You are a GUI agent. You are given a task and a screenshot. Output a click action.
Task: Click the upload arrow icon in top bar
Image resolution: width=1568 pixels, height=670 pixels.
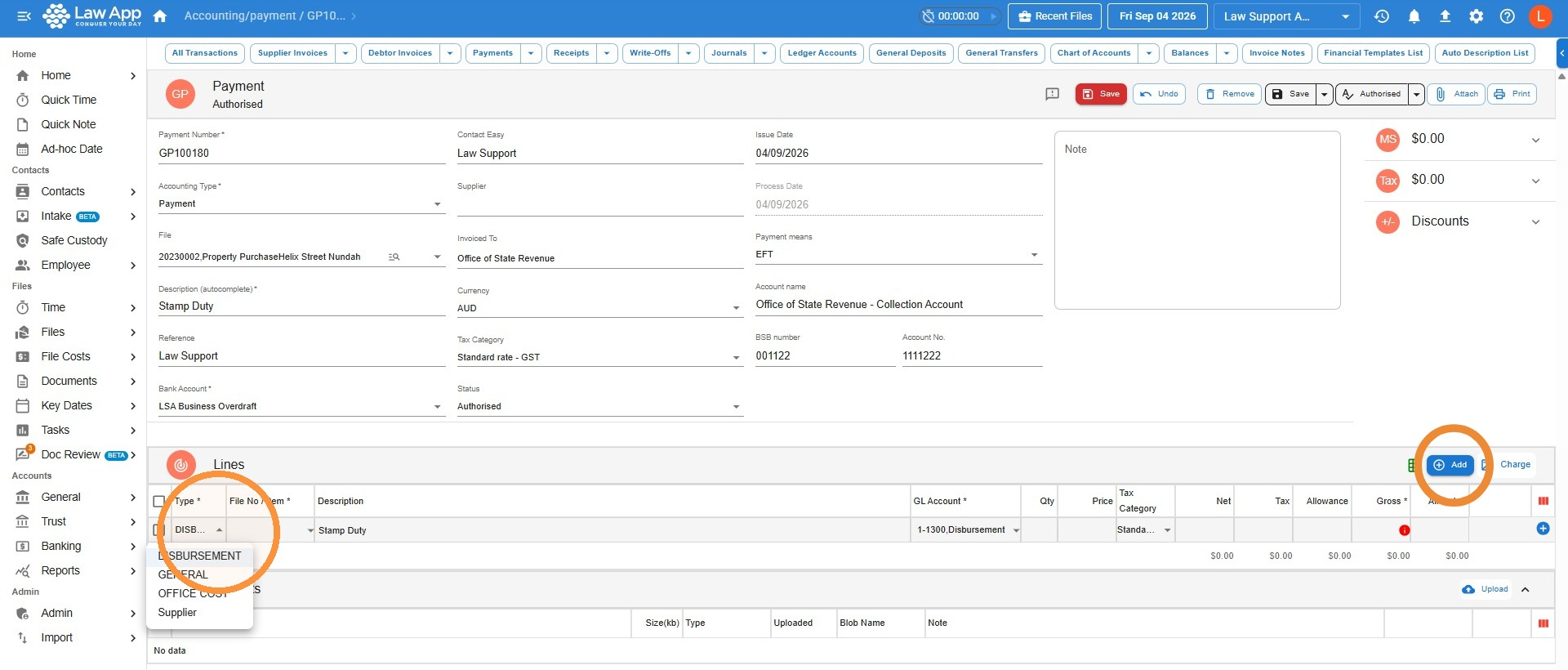pyautogui.click(x=1445, y=16)
